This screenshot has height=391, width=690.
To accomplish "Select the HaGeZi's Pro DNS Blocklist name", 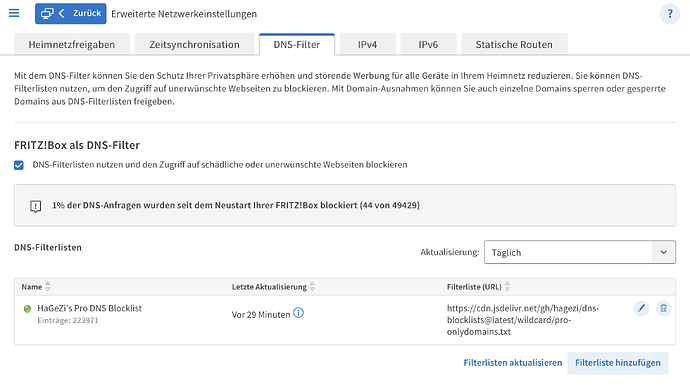I will (89, 308).
